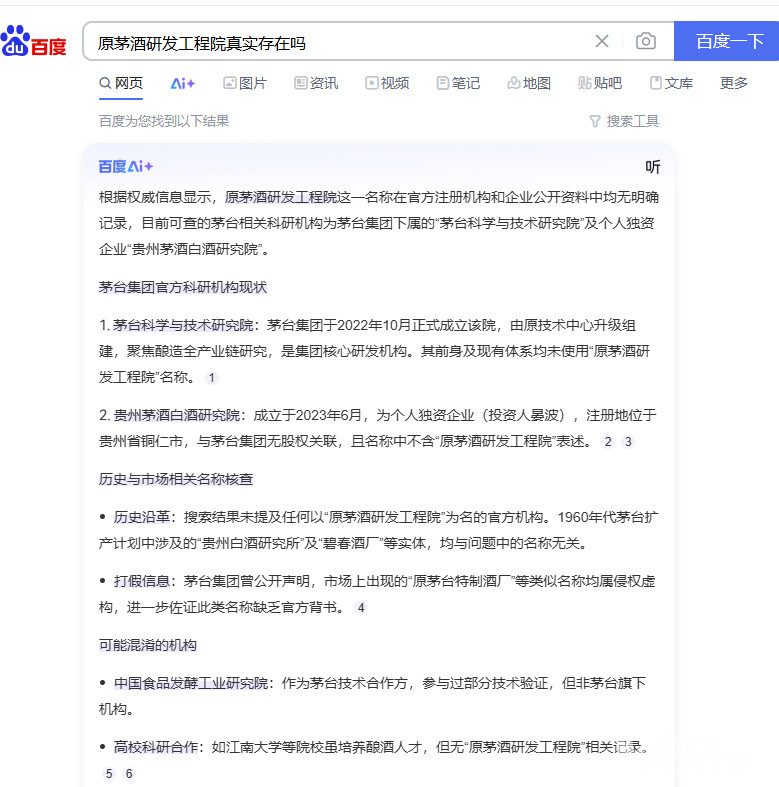Open the 搜索工具 filter options
This screenshot has height=787, width=779.
(624, 121)
